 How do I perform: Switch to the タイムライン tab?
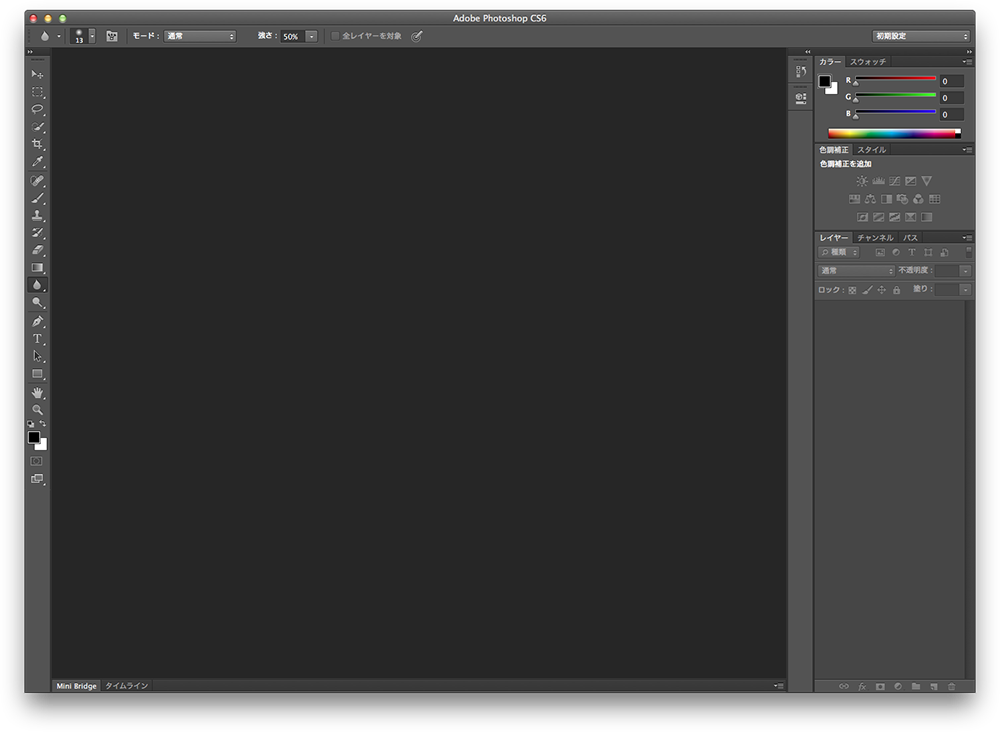(x=126, y=686)
